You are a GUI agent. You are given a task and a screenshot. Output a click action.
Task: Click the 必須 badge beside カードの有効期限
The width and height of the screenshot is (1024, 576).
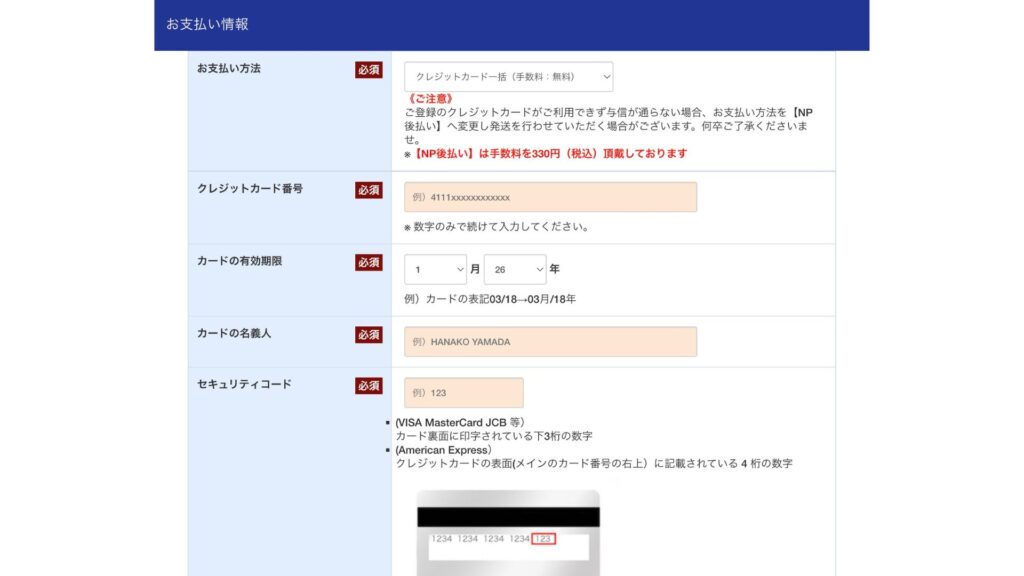click(x=369, y=262)
